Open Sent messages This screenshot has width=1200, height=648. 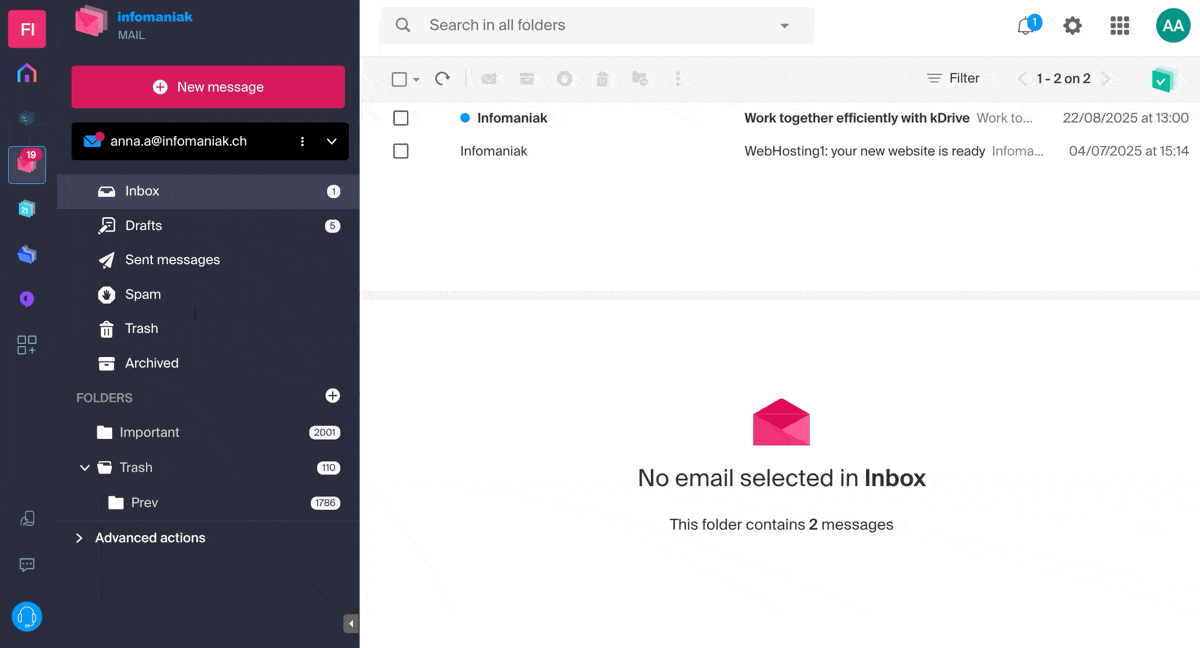pyautogui.click(x=208, y=260)
